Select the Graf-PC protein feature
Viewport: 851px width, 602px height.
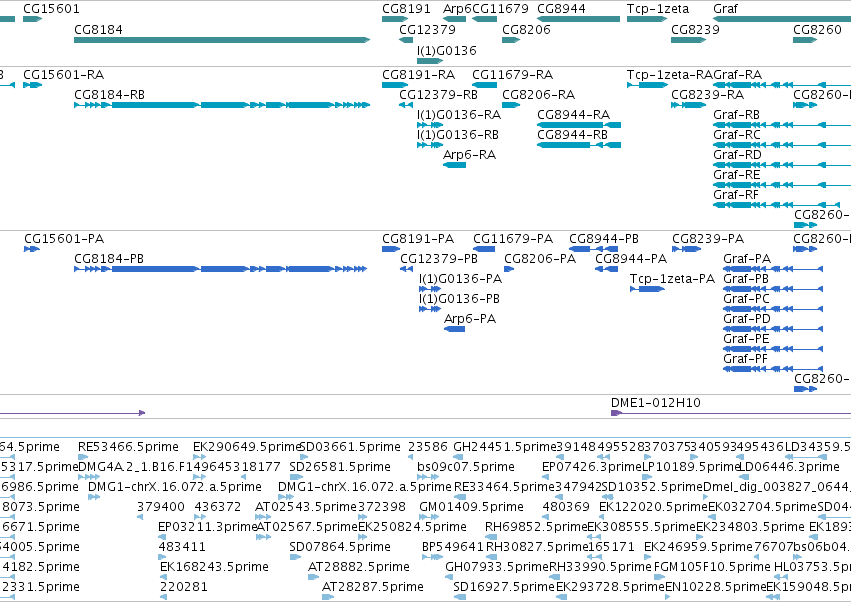pyautogui.click(x=773, y=309)
